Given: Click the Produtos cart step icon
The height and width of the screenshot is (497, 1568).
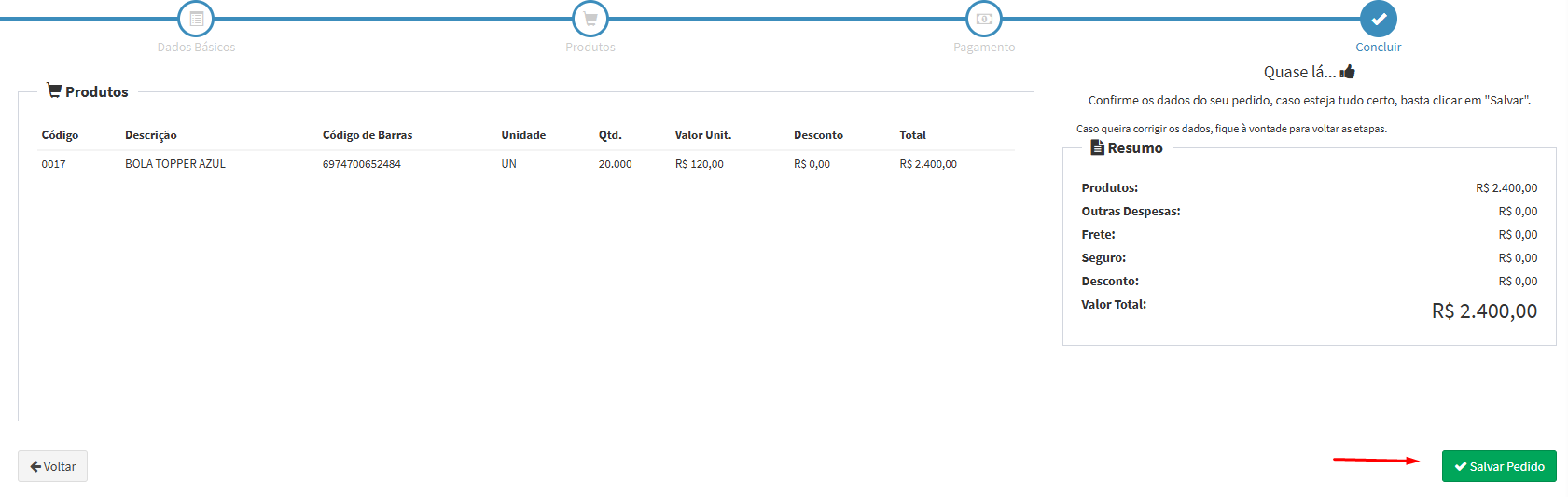Looking at the screenshot, I should (x=590, y=19).
